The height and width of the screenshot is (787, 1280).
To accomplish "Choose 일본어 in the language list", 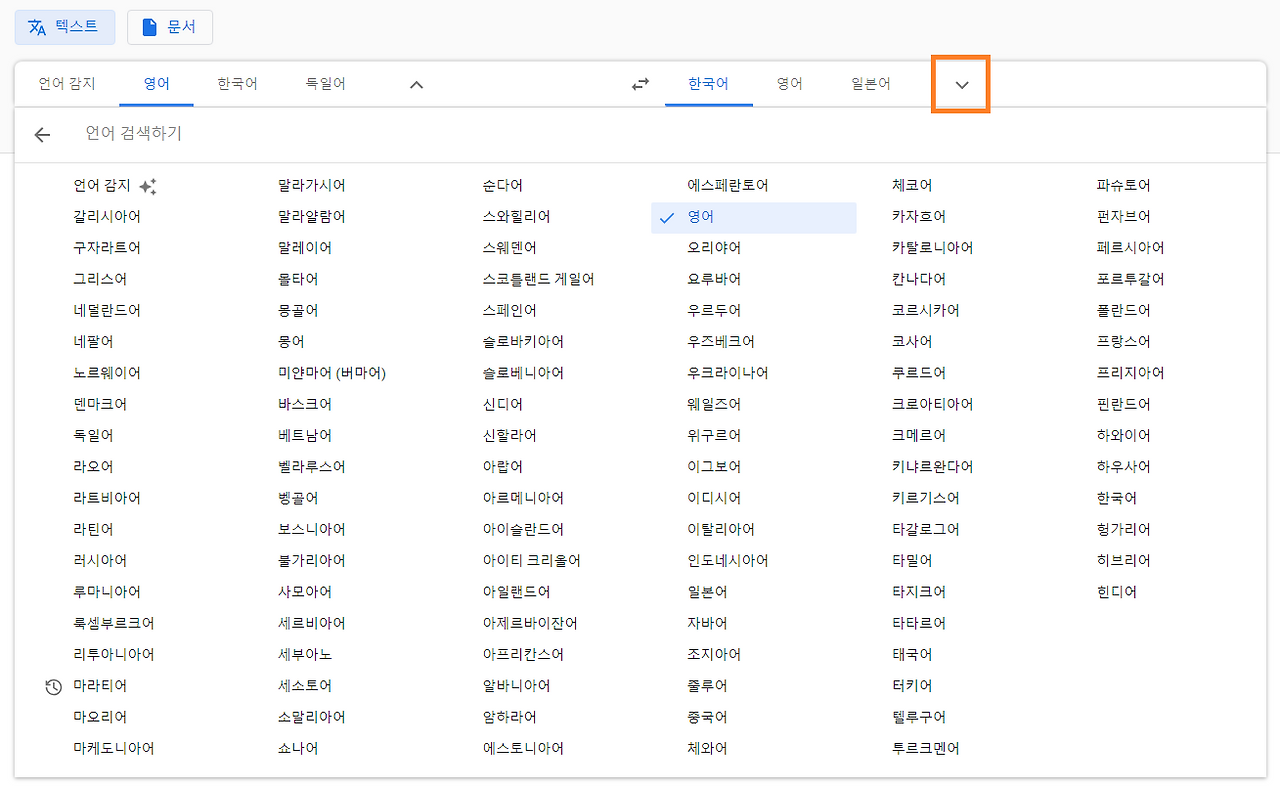I will point(707,592).
